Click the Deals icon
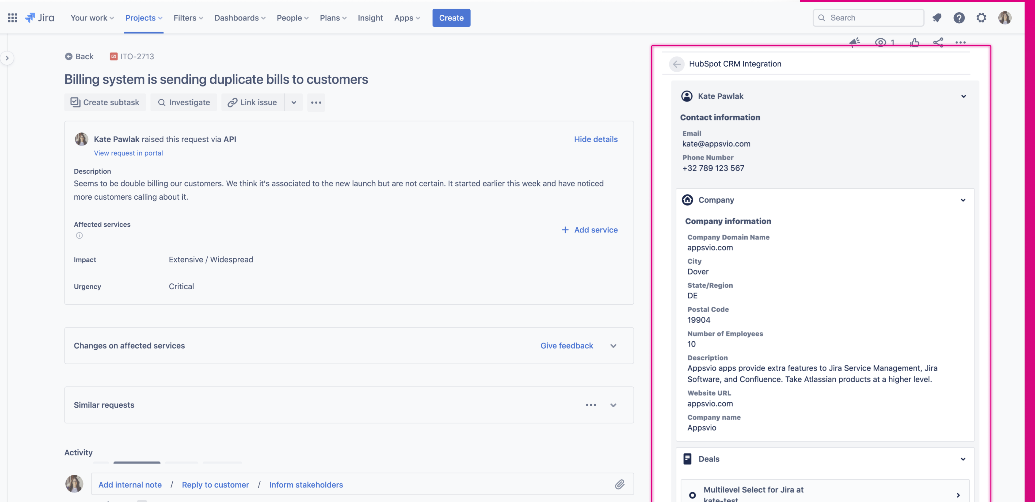This screenshot has width=1035, height=502. pos(687,458)
